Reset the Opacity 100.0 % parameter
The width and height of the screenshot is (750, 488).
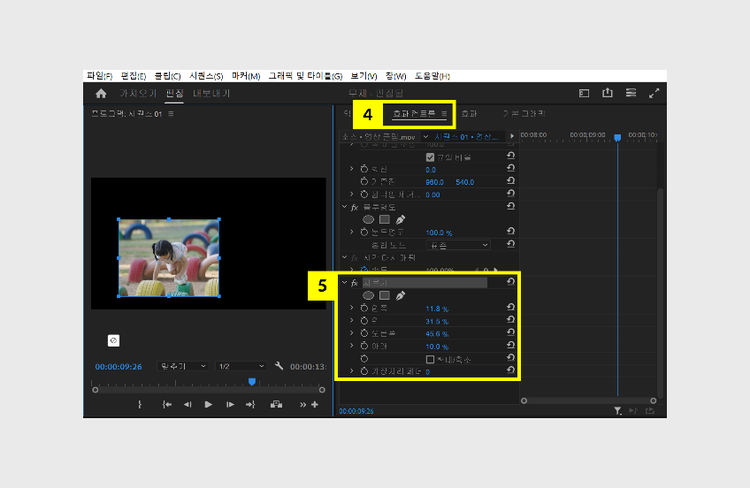point(511,231)
